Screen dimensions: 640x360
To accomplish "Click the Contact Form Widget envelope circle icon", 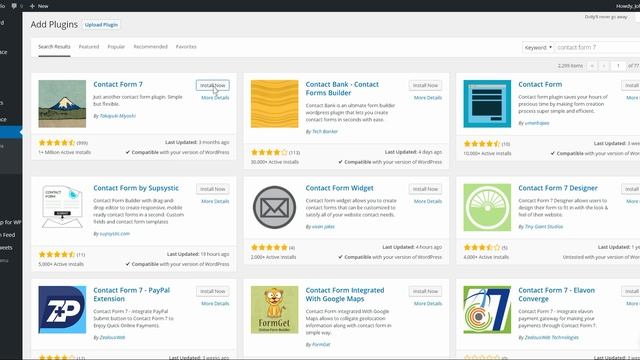I will tap(274, 207).
